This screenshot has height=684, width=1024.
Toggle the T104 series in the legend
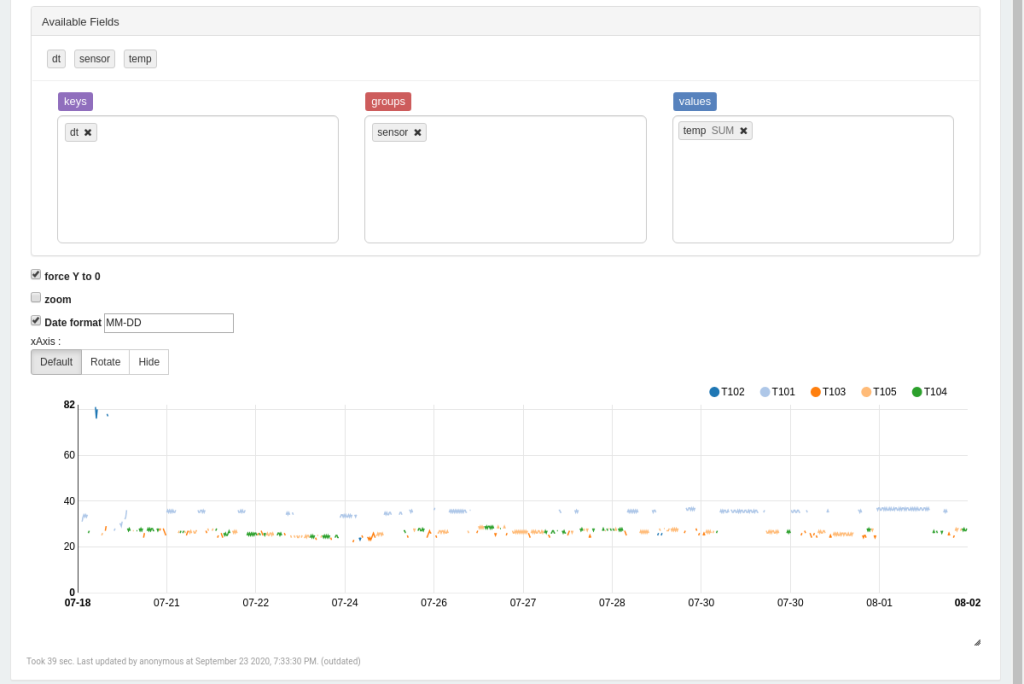tap(929, 392)
